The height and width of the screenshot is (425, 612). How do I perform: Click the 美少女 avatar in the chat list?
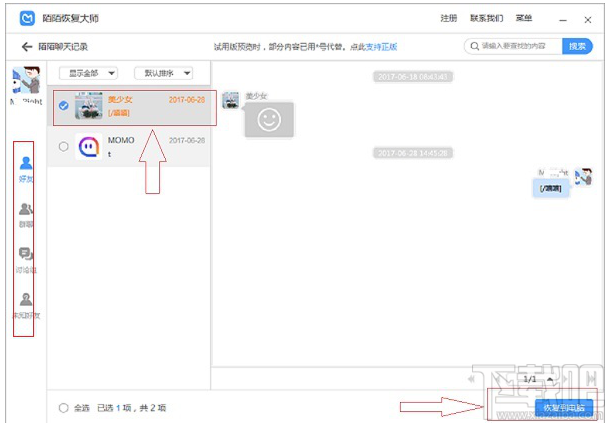tap(89, 106)
